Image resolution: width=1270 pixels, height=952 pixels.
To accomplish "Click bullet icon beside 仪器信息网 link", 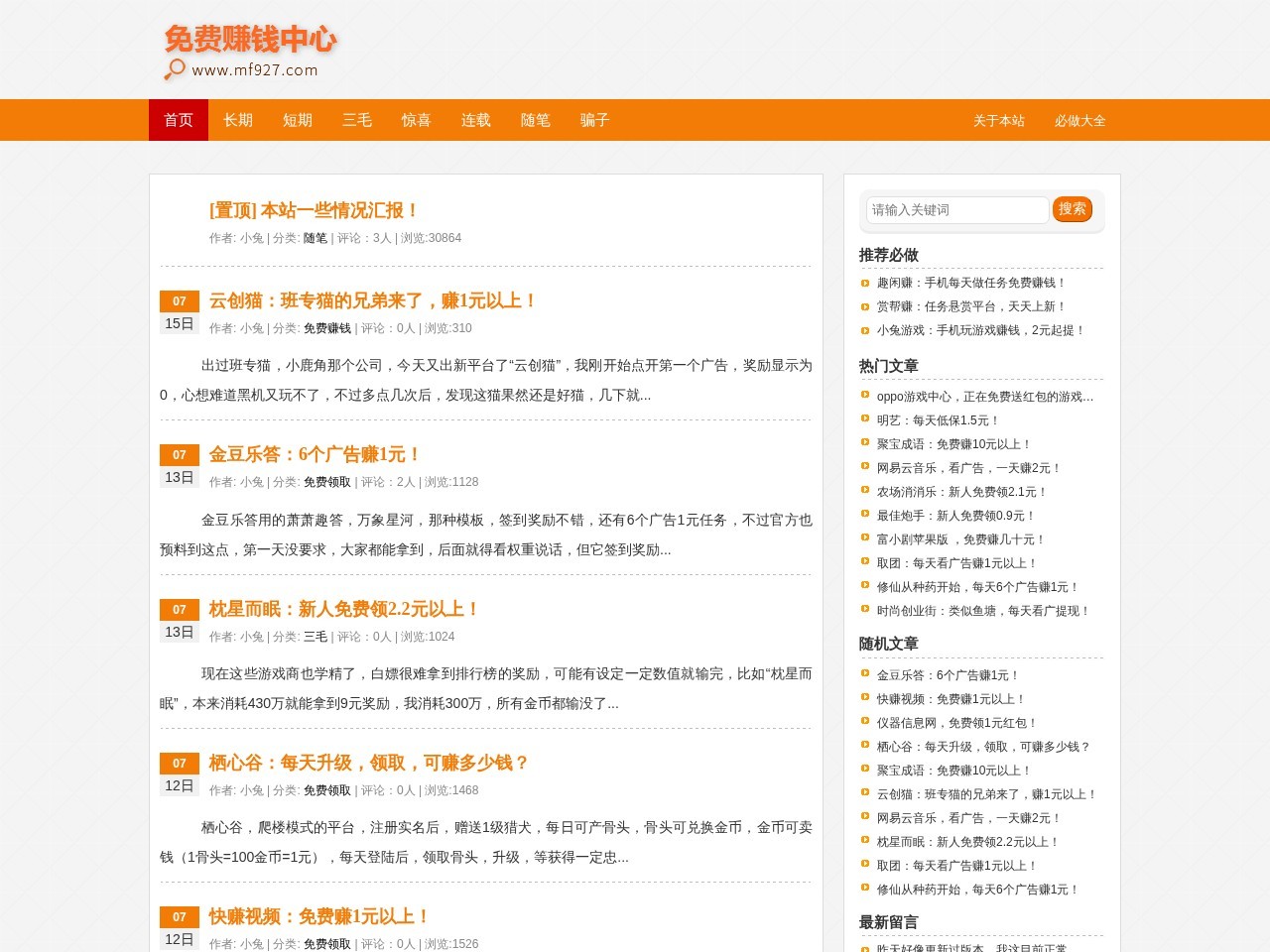I will click(865, 721).
